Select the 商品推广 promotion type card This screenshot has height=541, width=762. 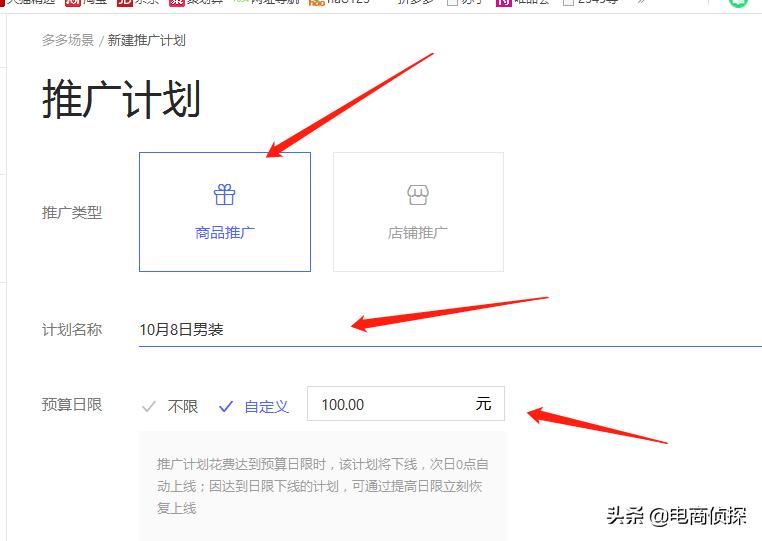[225, 212]
